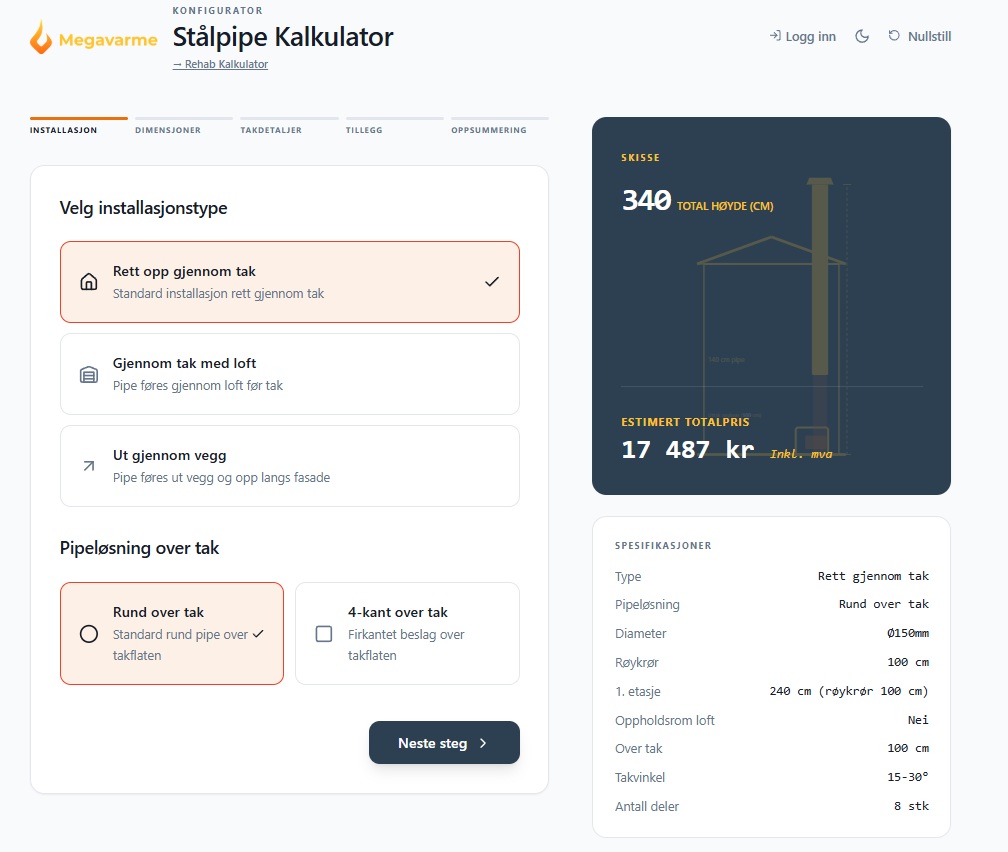
Task: Click the Nullstill reset arrow icon
Action: click(x=894, y=36)
